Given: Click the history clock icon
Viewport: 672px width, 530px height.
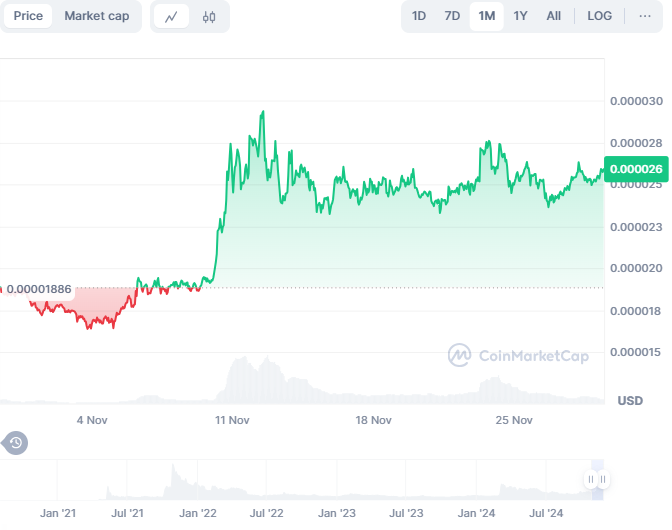Looking at the screenshot, I should point(15,443).
